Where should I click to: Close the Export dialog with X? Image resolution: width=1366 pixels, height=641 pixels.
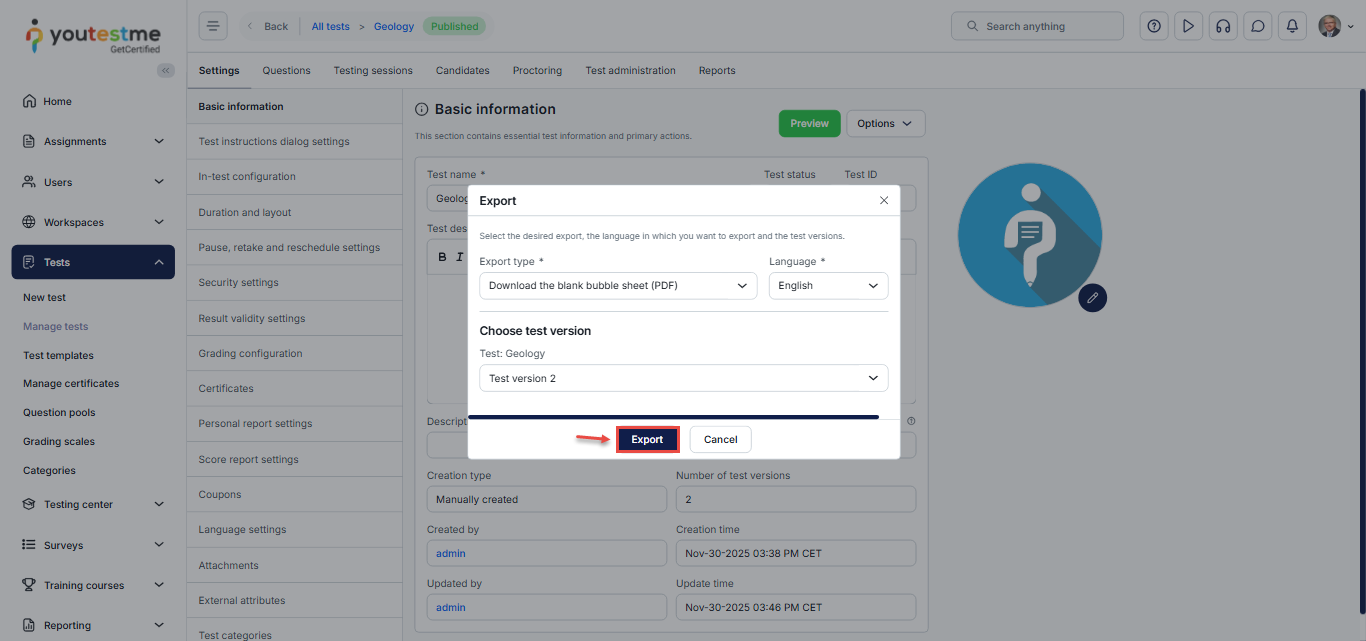pyautogui.click(x=884, y=200)
